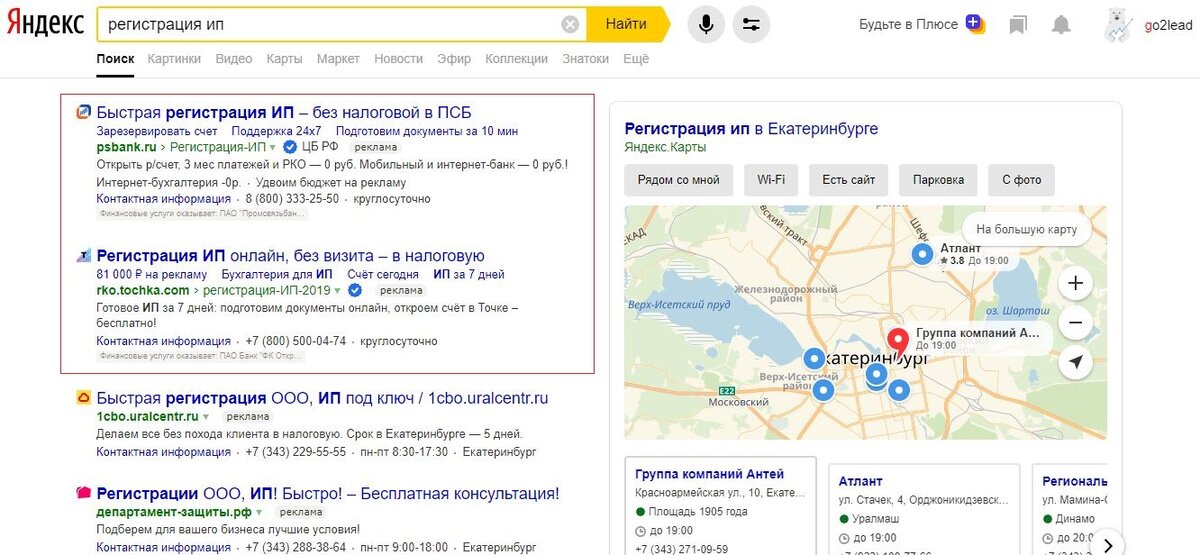Click the Yandex logo
The height and width of the screenshot is (555, 1200).
click(46, 24)
